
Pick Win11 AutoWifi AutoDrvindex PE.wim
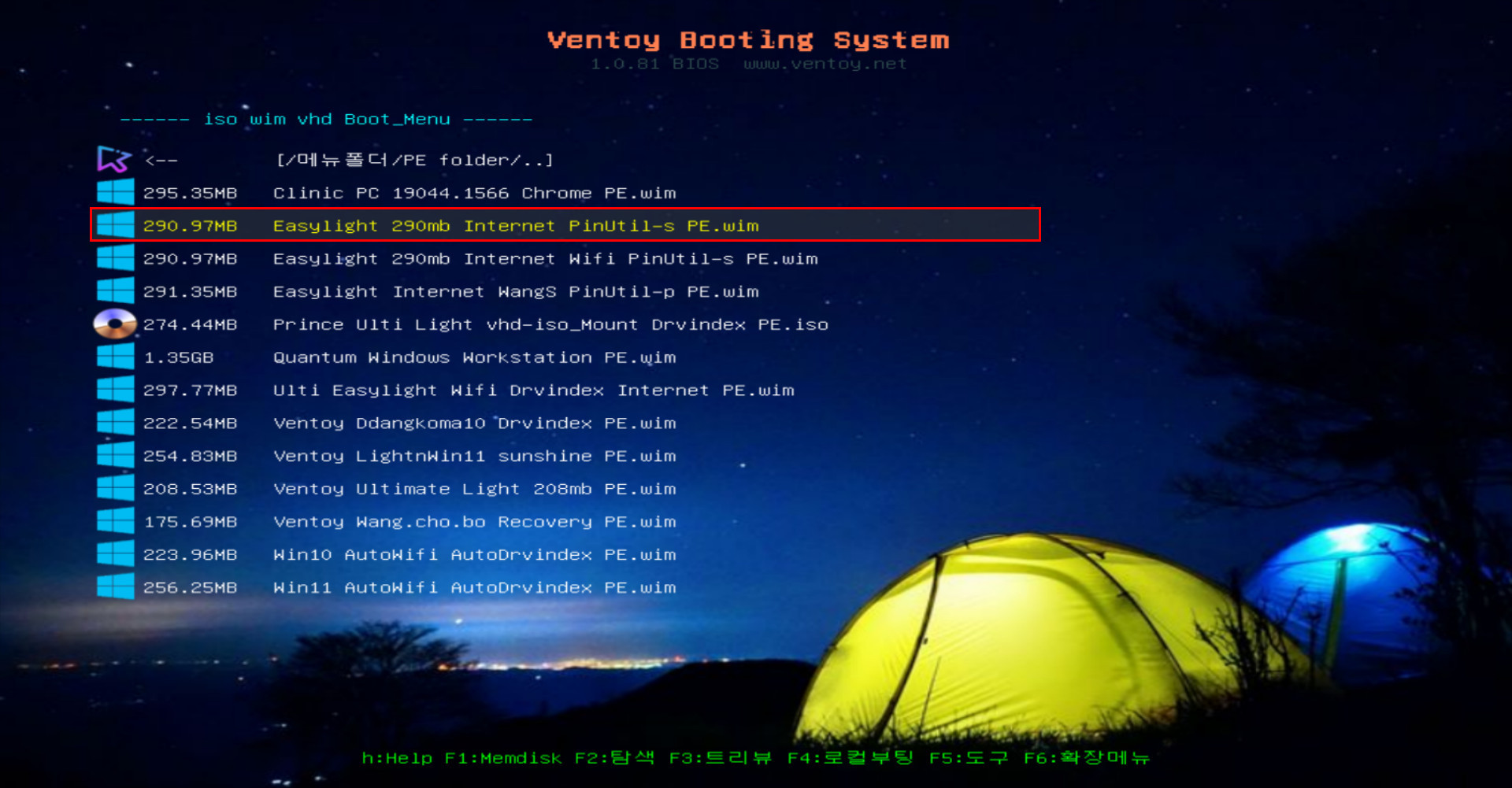[x=474, y=588]
